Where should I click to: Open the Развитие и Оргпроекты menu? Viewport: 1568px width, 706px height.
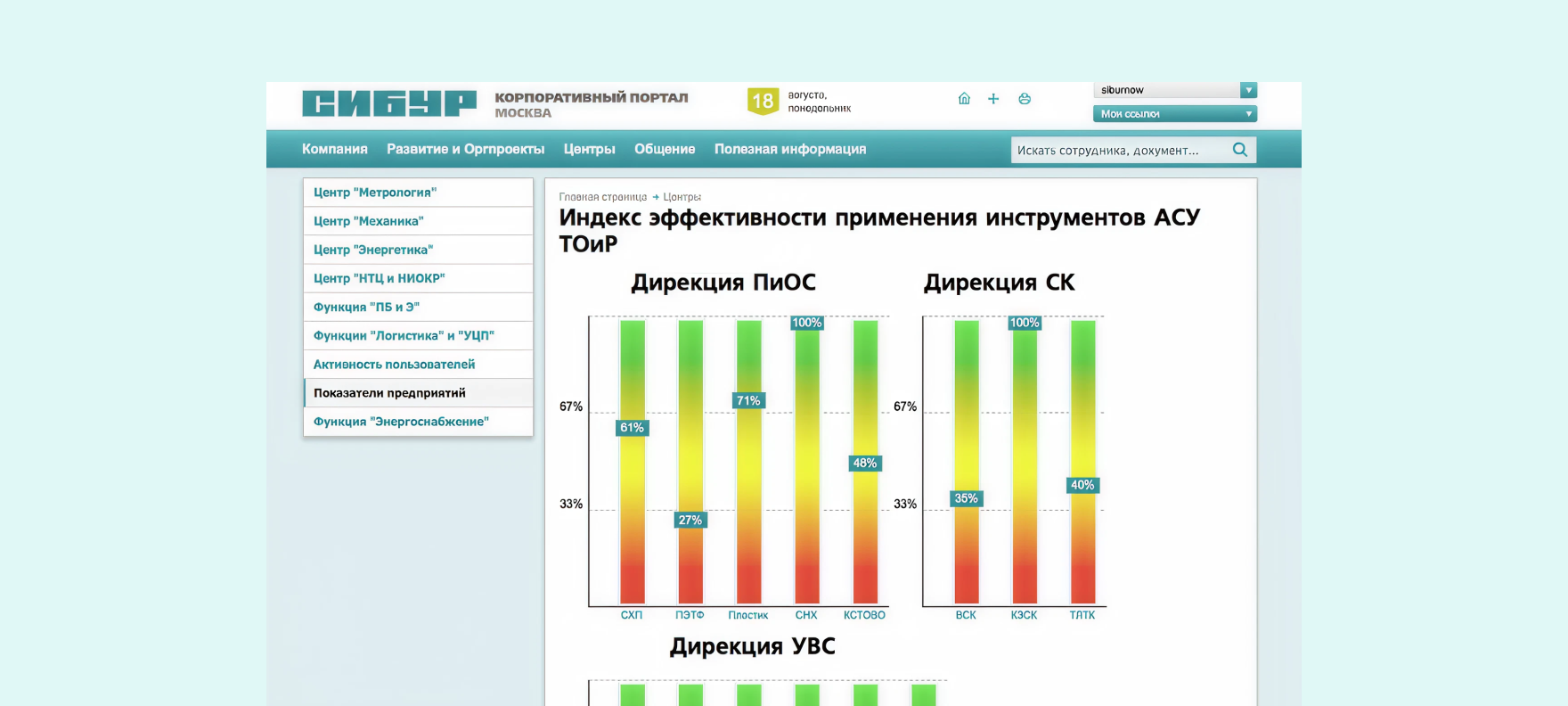tap(465, 149)
